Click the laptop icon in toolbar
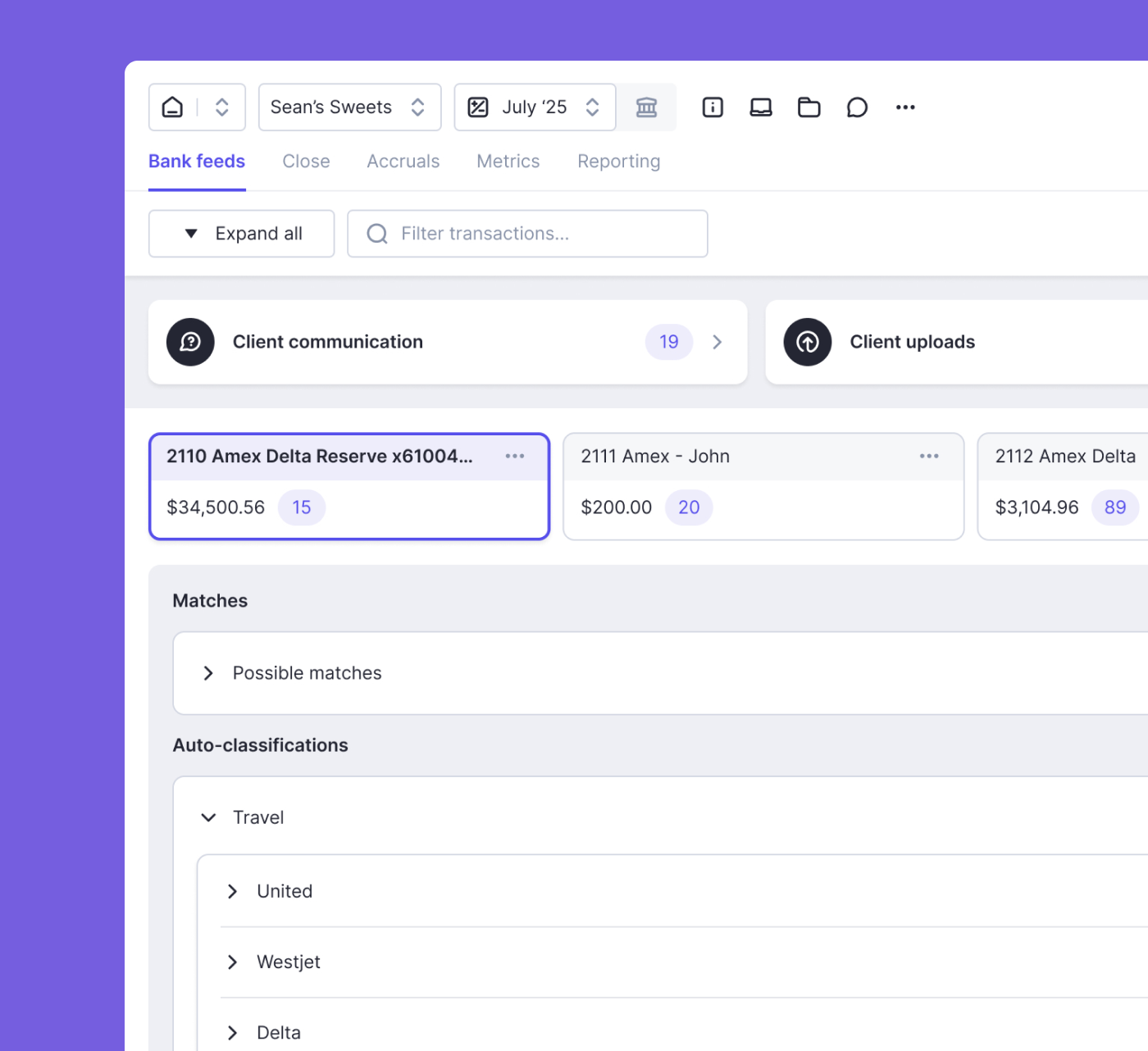Viewport: 1148px width, 1051px height. tap(761, 107)
